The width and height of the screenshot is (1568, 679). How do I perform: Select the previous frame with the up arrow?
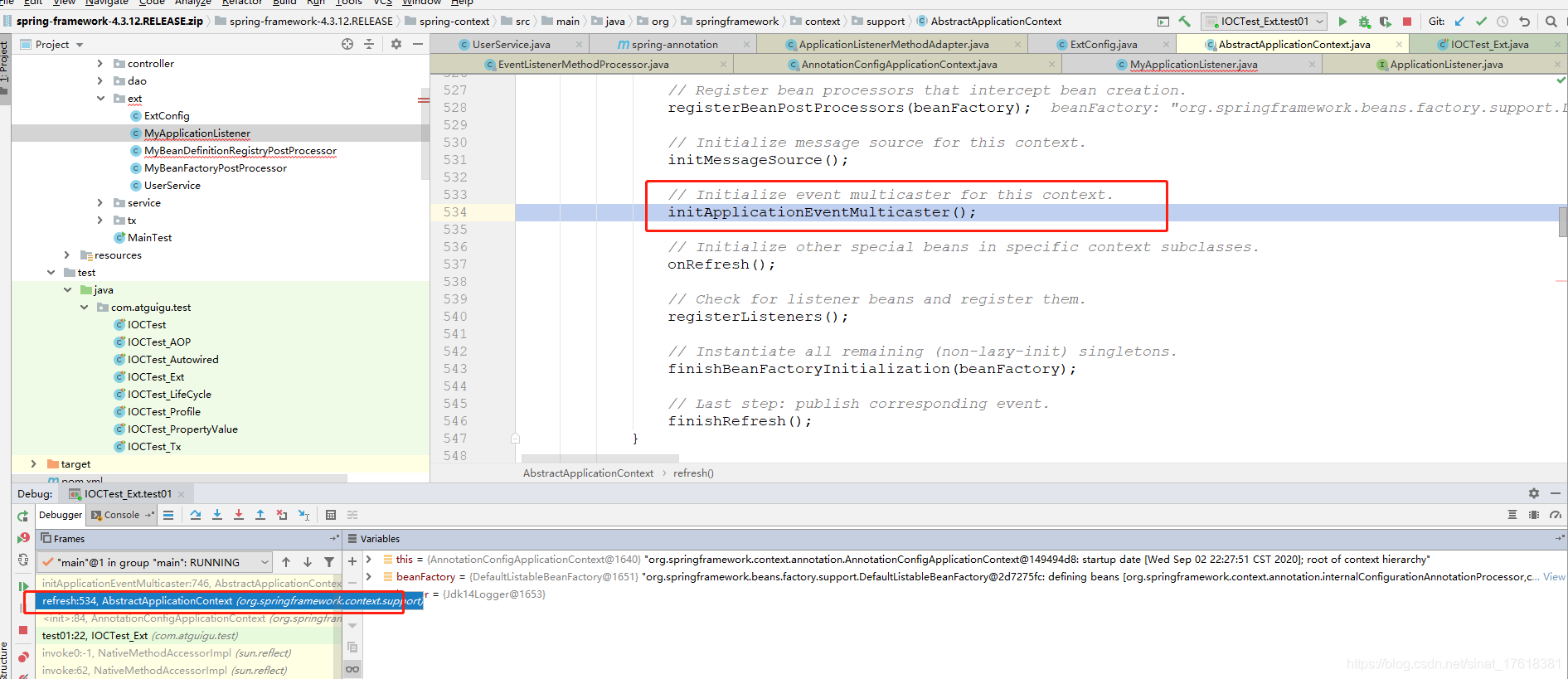point(286,562)
